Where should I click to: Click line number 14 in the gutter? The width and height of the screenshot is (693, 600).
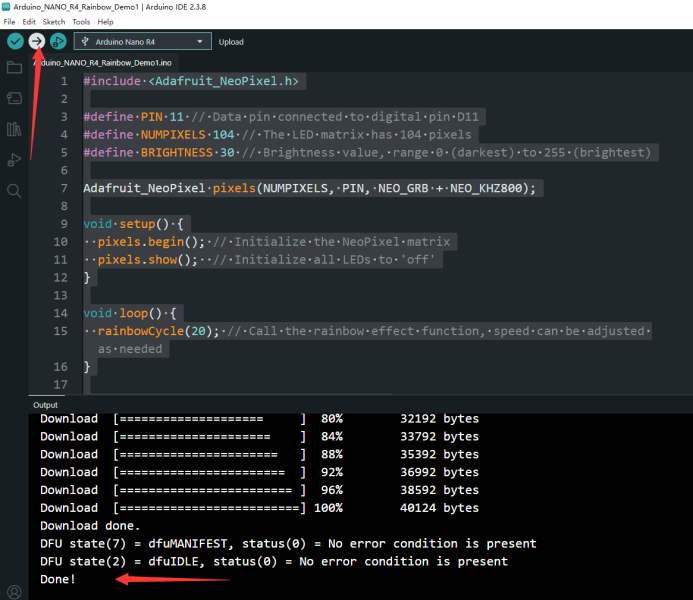[61, 313]
